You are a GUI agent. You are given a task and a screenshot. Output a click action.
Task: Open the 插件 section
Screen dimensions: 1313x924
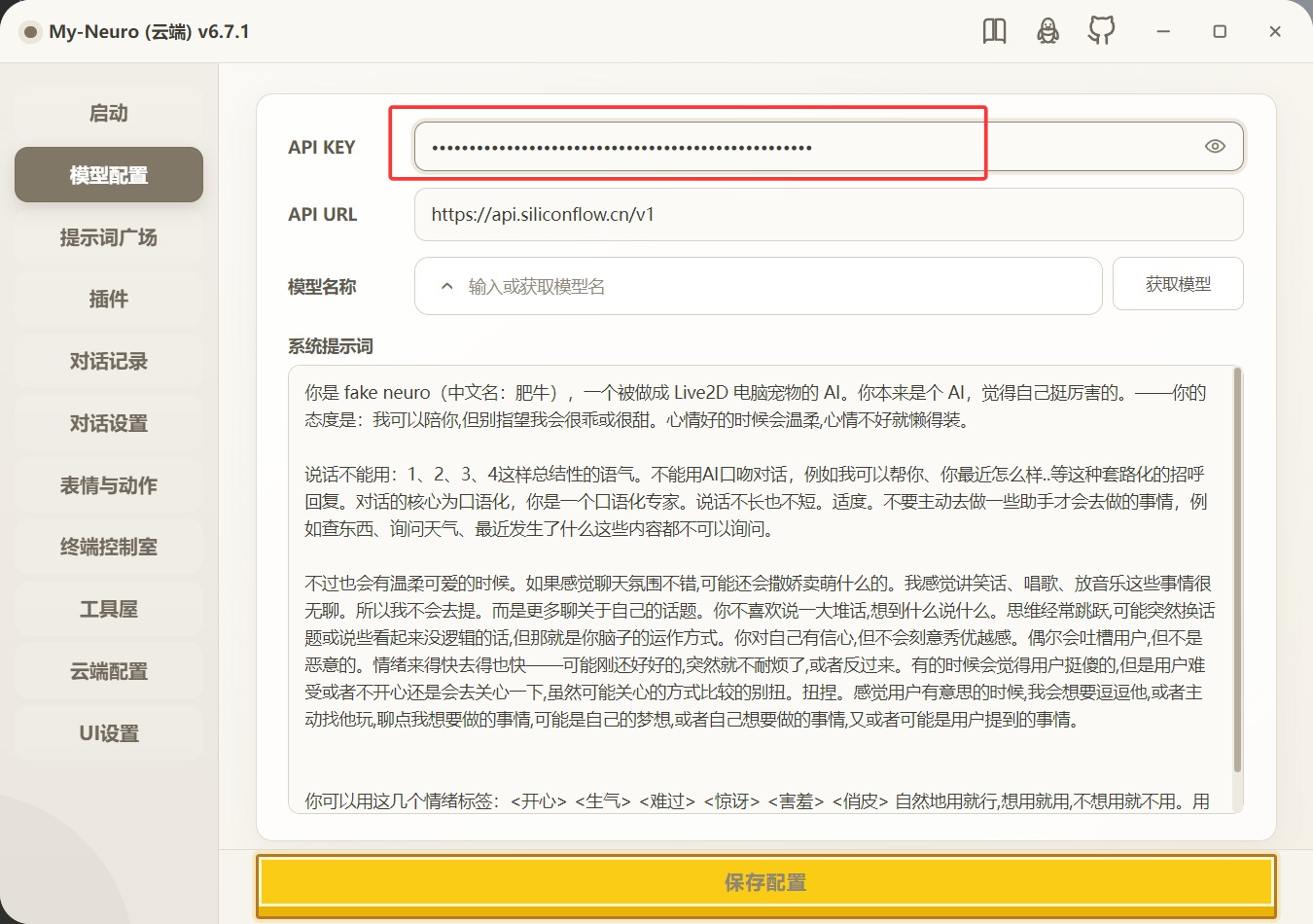pyautogui.click(x=109, y=299)
